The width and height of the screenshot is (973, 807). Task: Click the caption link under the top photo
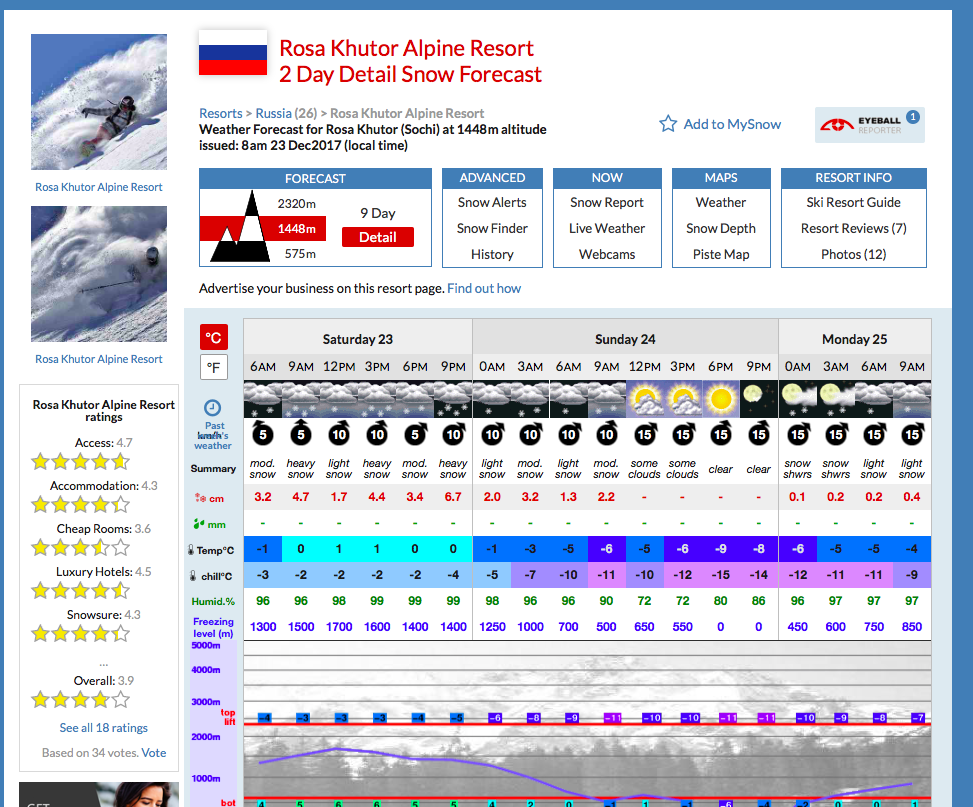(99, 187)
